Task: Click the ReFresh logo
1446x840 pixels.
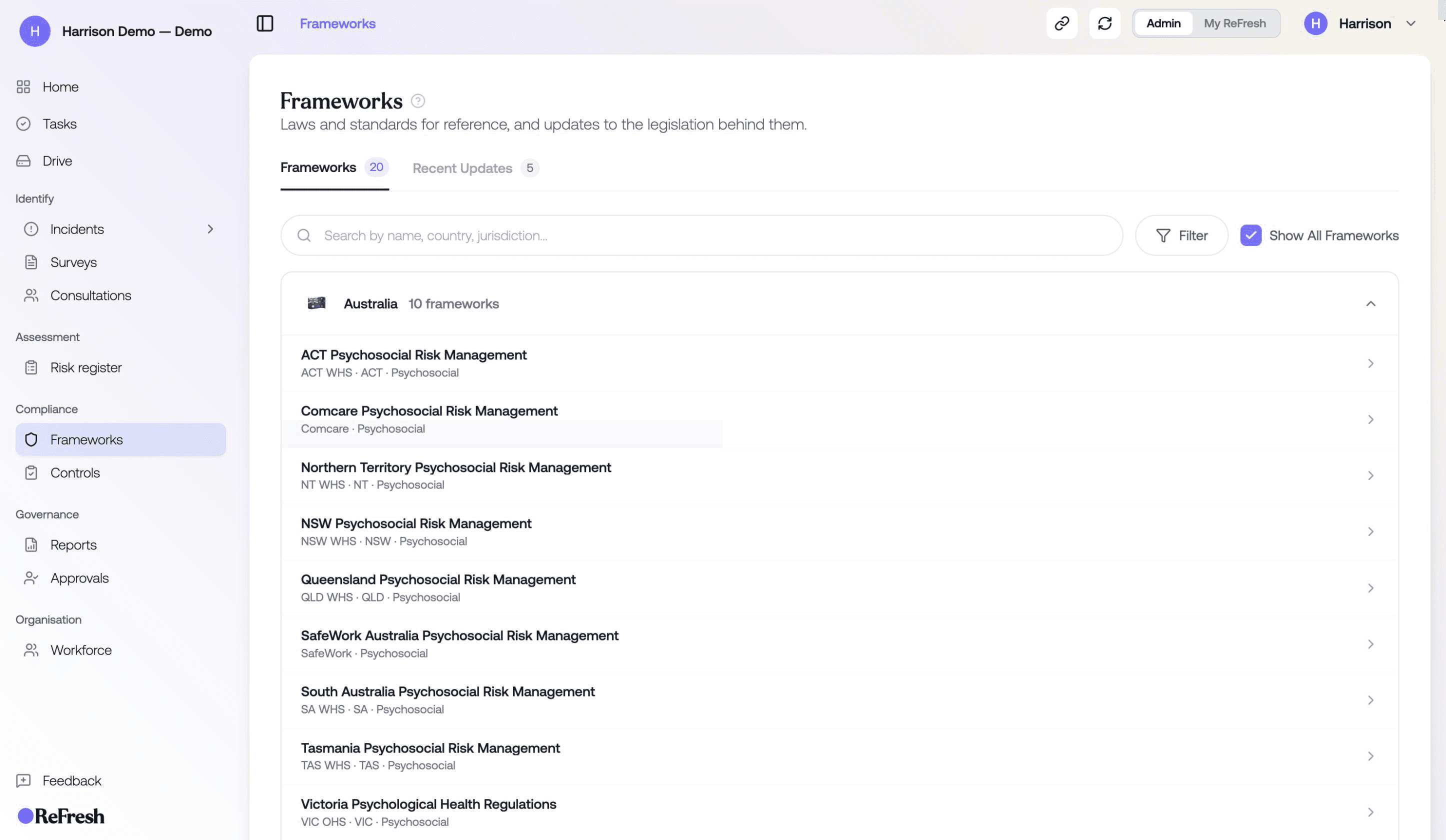Action: (x=61, y=816)
